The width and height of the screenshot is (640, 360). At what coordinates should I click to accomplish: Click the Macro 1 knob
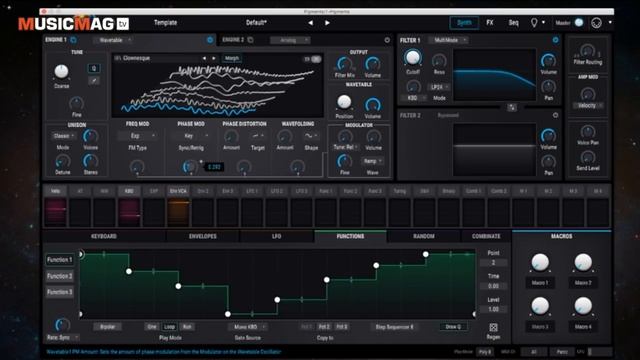tap(540, 262)
